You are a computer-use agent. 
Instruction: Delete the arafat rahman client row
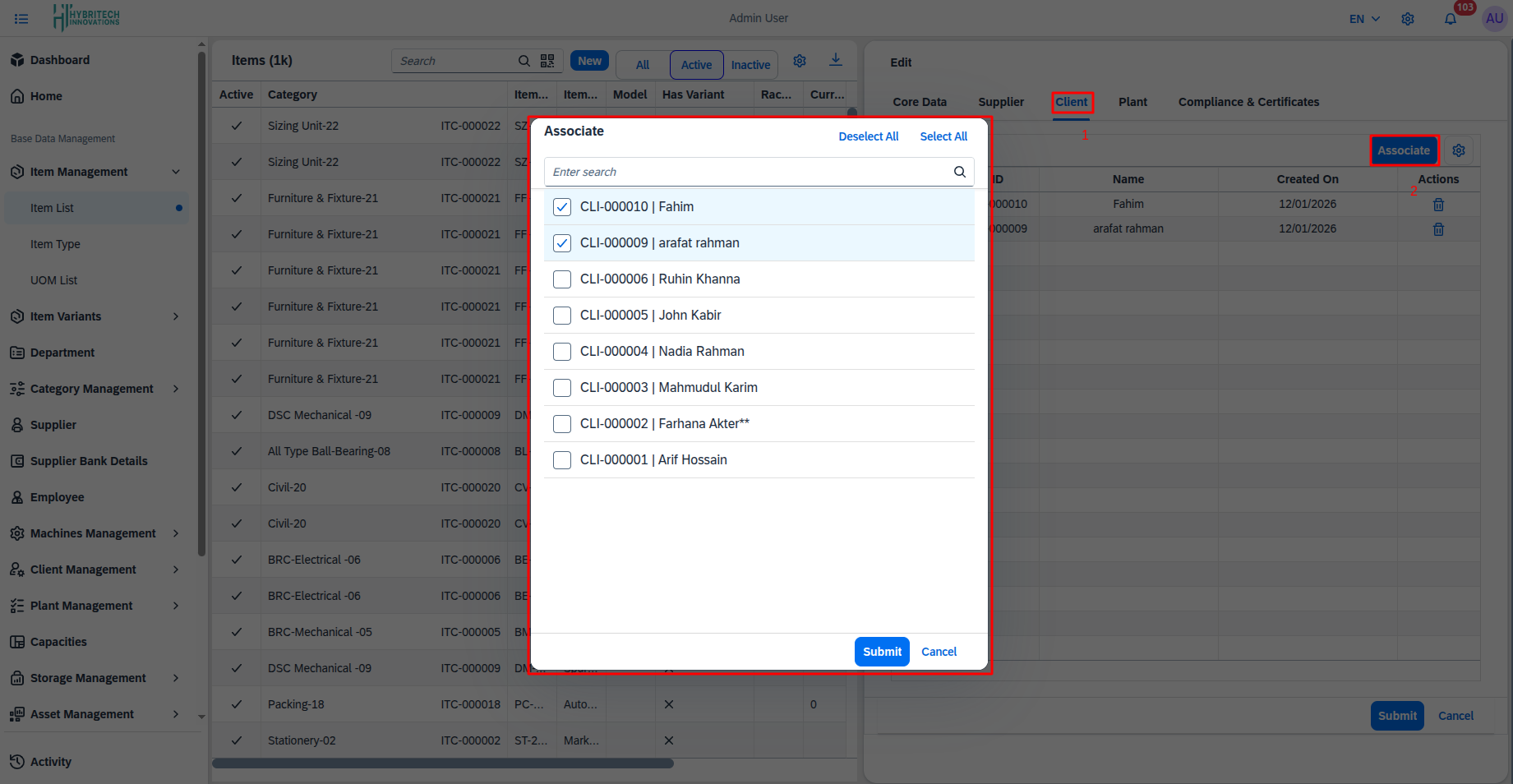pos(1438,229)
